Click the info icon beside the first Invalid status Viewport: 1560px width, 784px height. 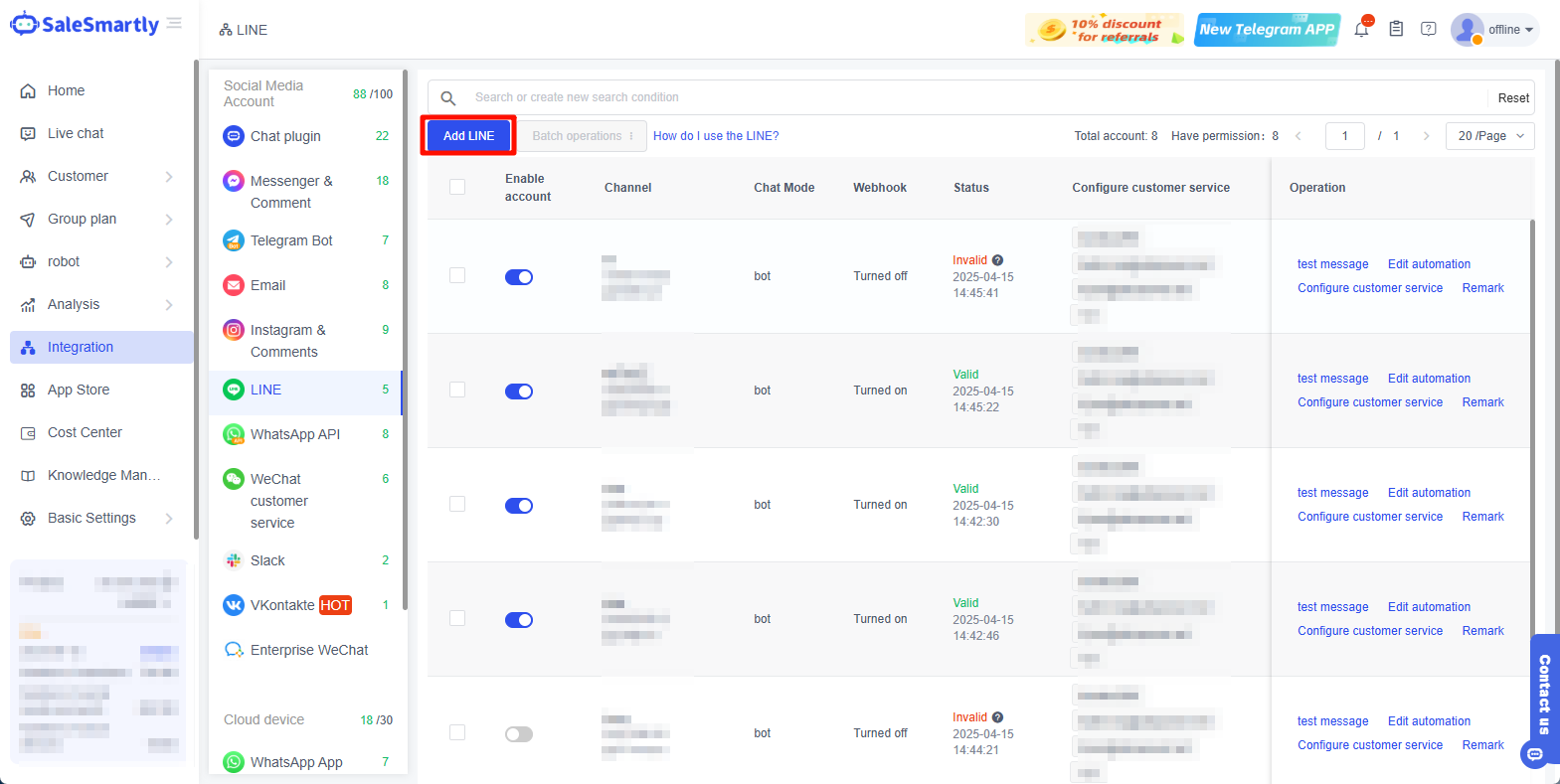(x=997, y=260)
